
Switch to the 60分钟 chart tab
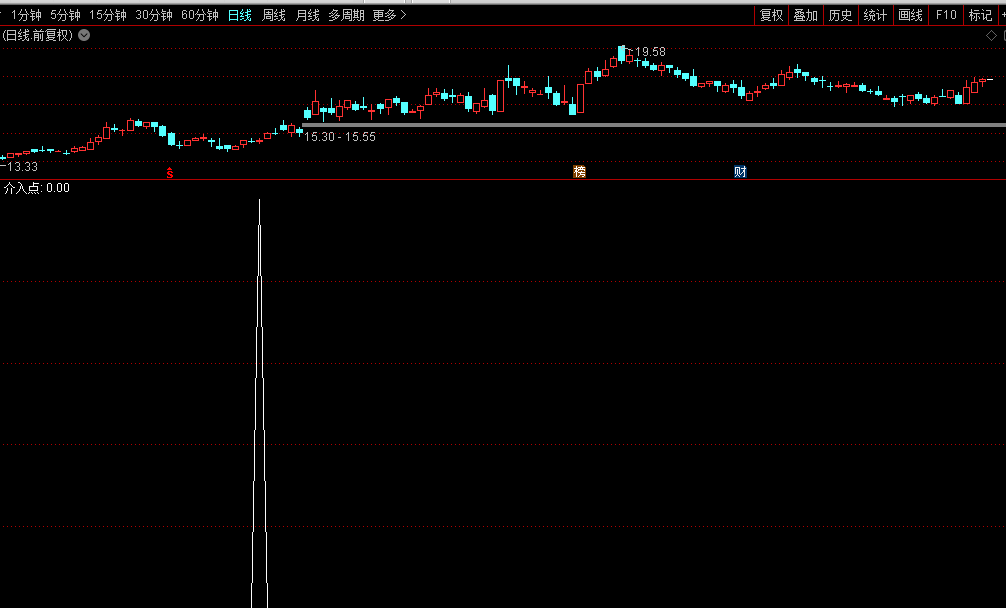click(x=199, y=15)
